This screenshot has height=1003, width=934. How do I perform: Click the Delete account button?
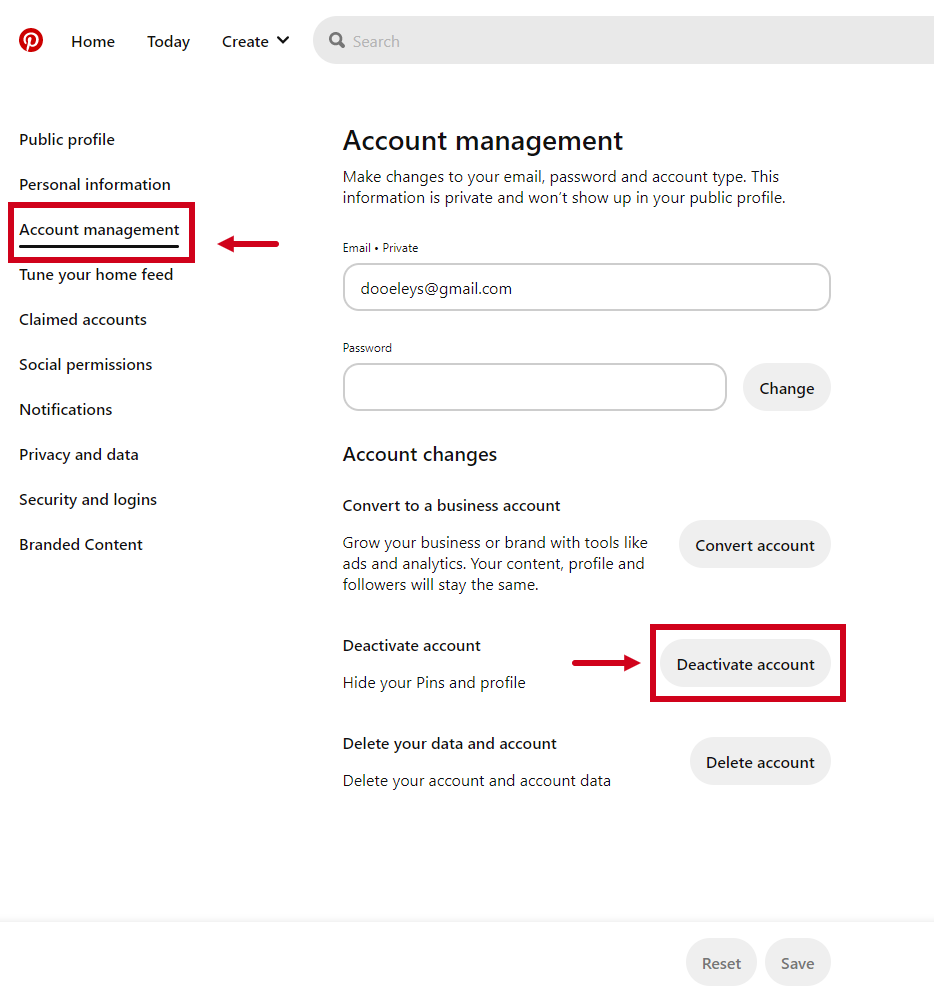[x=760, y=761]
